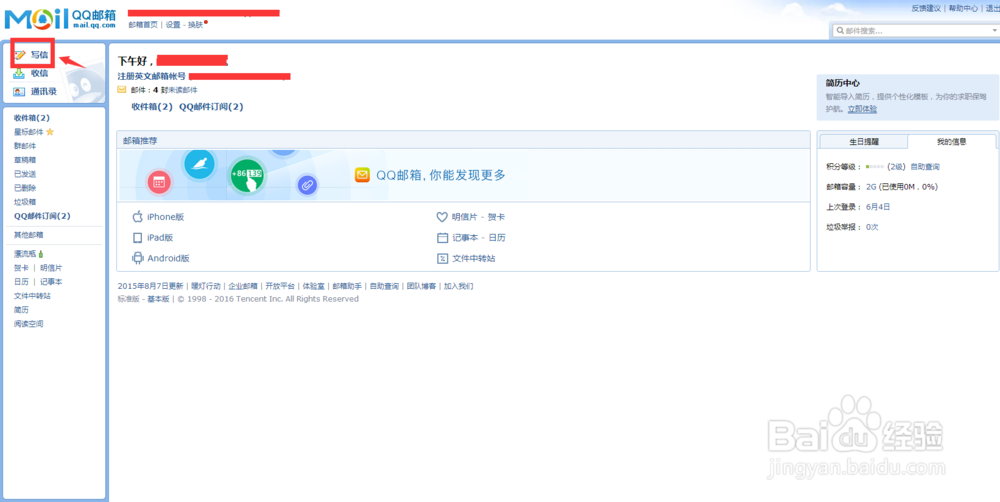Click 邮箱助手 footer link
Viewport: 1000px width, 502px height.
(x=347, y=286)
